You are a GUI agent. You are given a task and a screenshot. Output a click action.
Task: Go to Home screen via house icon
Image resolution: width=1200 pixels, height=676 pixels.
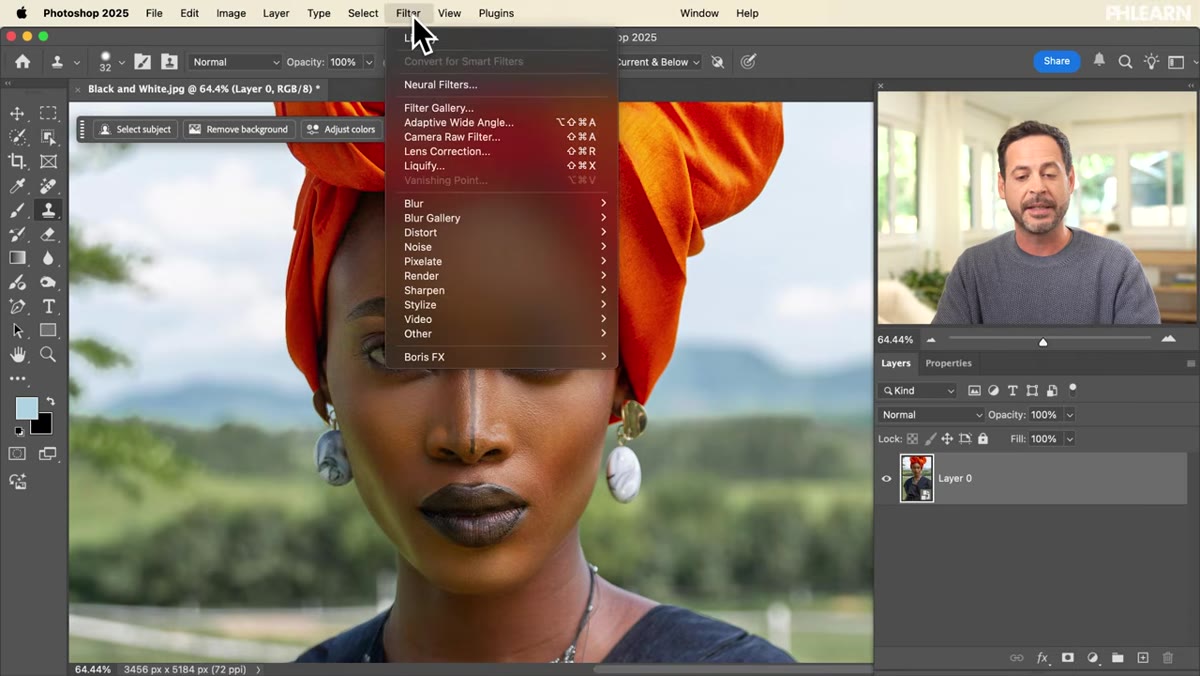[x=22, y=61]
